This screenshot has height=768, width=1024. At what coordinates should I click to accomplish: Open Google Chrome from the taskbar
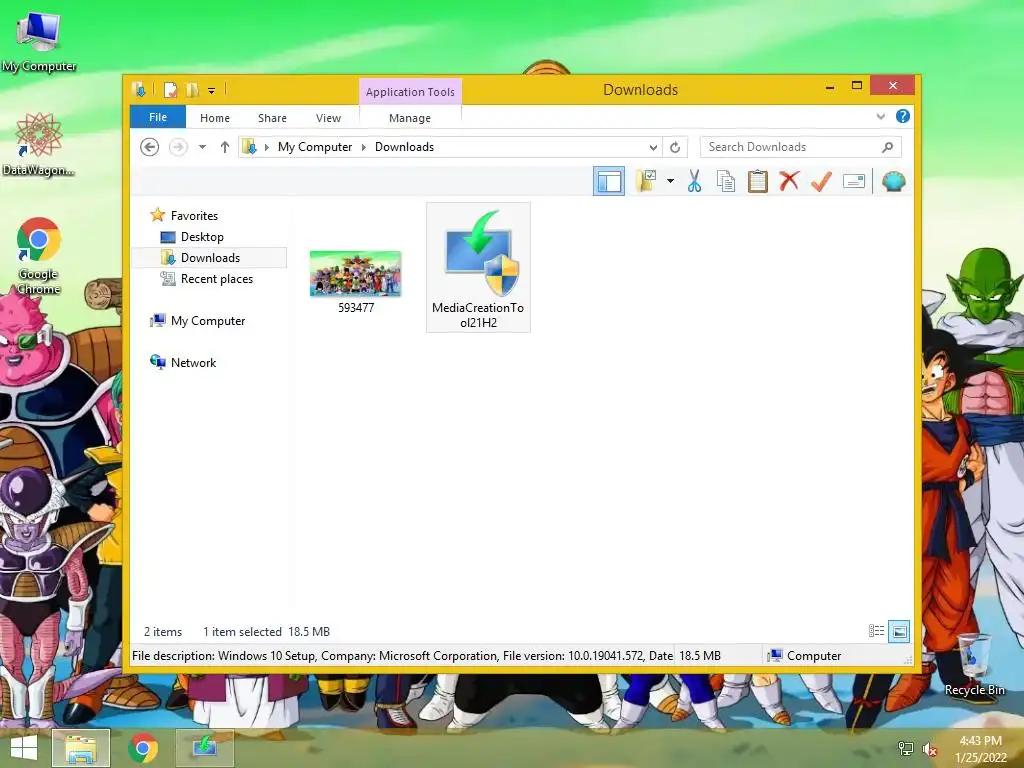[x=143, y=748]
